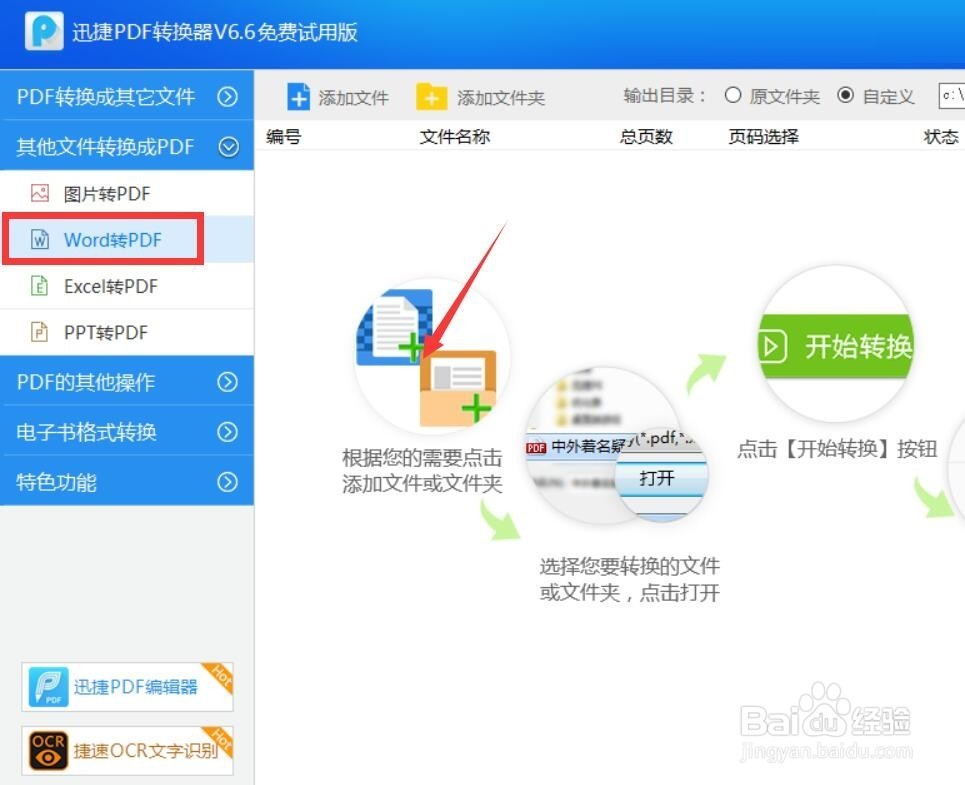This screenshot has width=965, height=785.
Task: Choose PPT转PDF in the sidebar
Action: pos(127,332)
